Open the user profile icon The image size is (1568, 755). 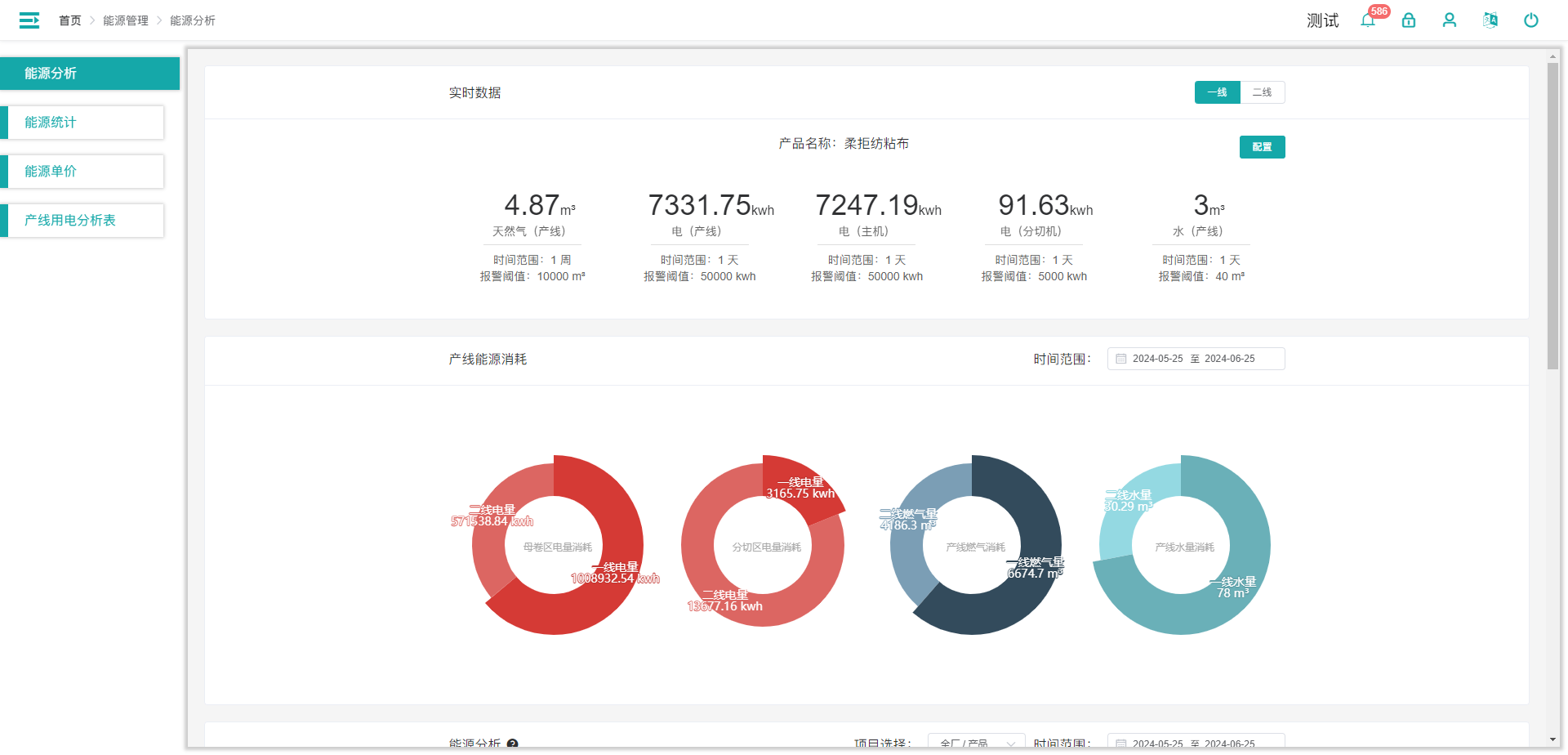(x=1450, y=20)
